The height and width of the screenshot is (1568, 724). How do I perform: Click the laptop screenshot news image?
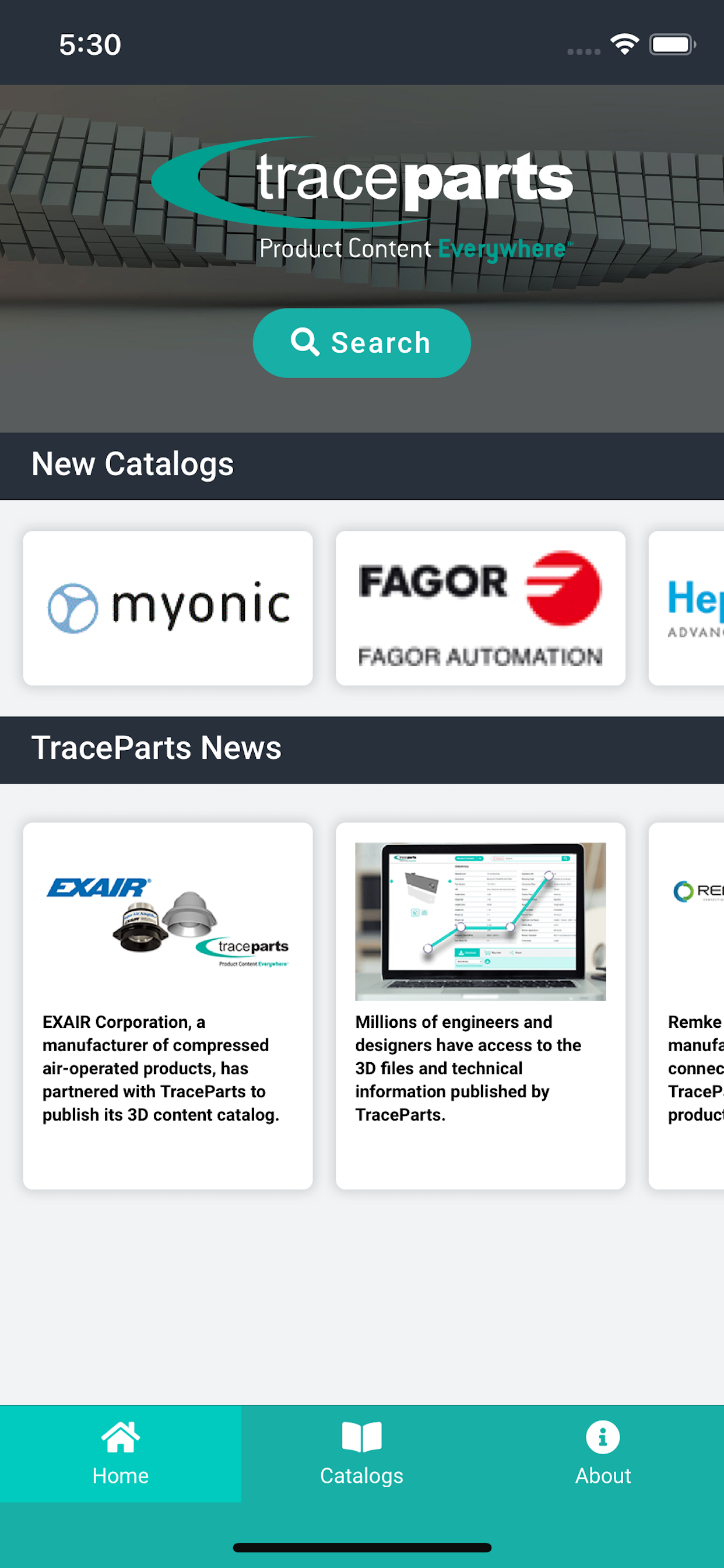pyautogui.click(x=481, y=922)
